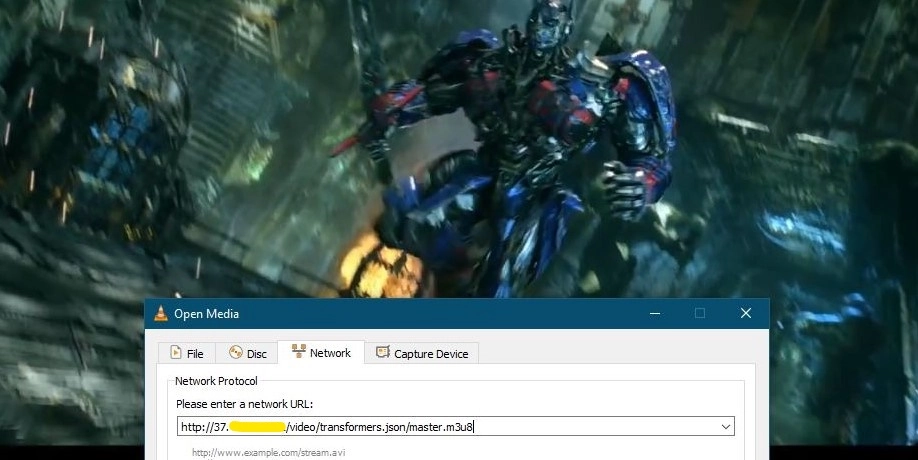Click the example.com/stream.avi hint text
Screen dimensions: 918x460
269,452
